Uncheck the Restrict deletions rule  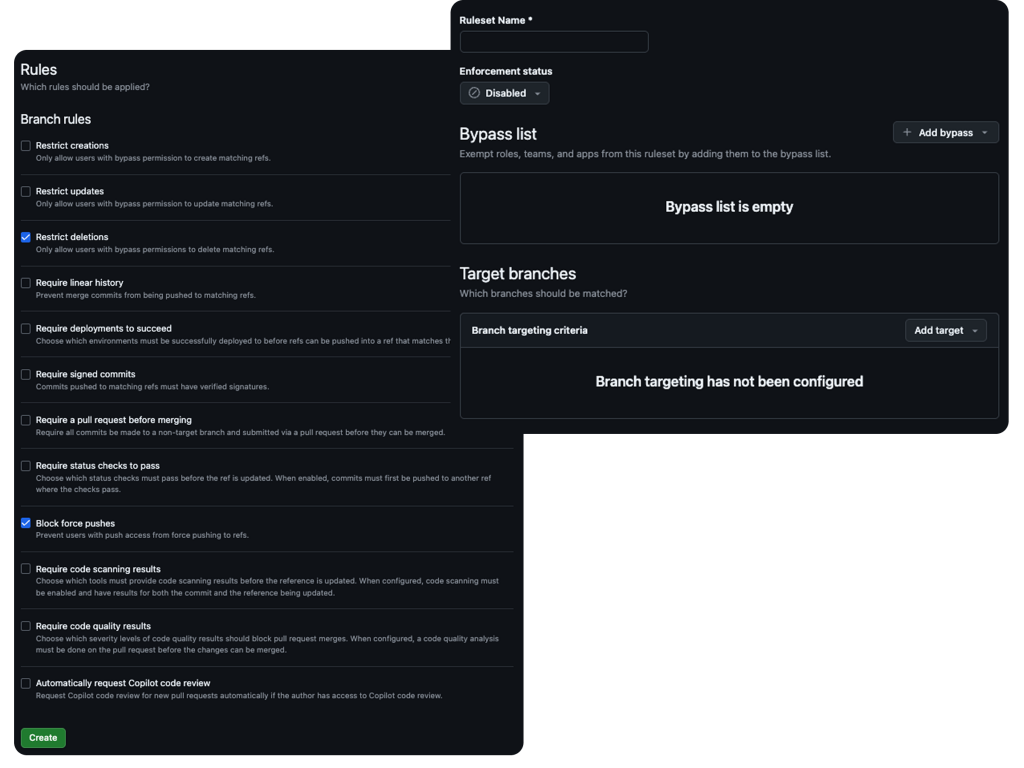(26, 237)
